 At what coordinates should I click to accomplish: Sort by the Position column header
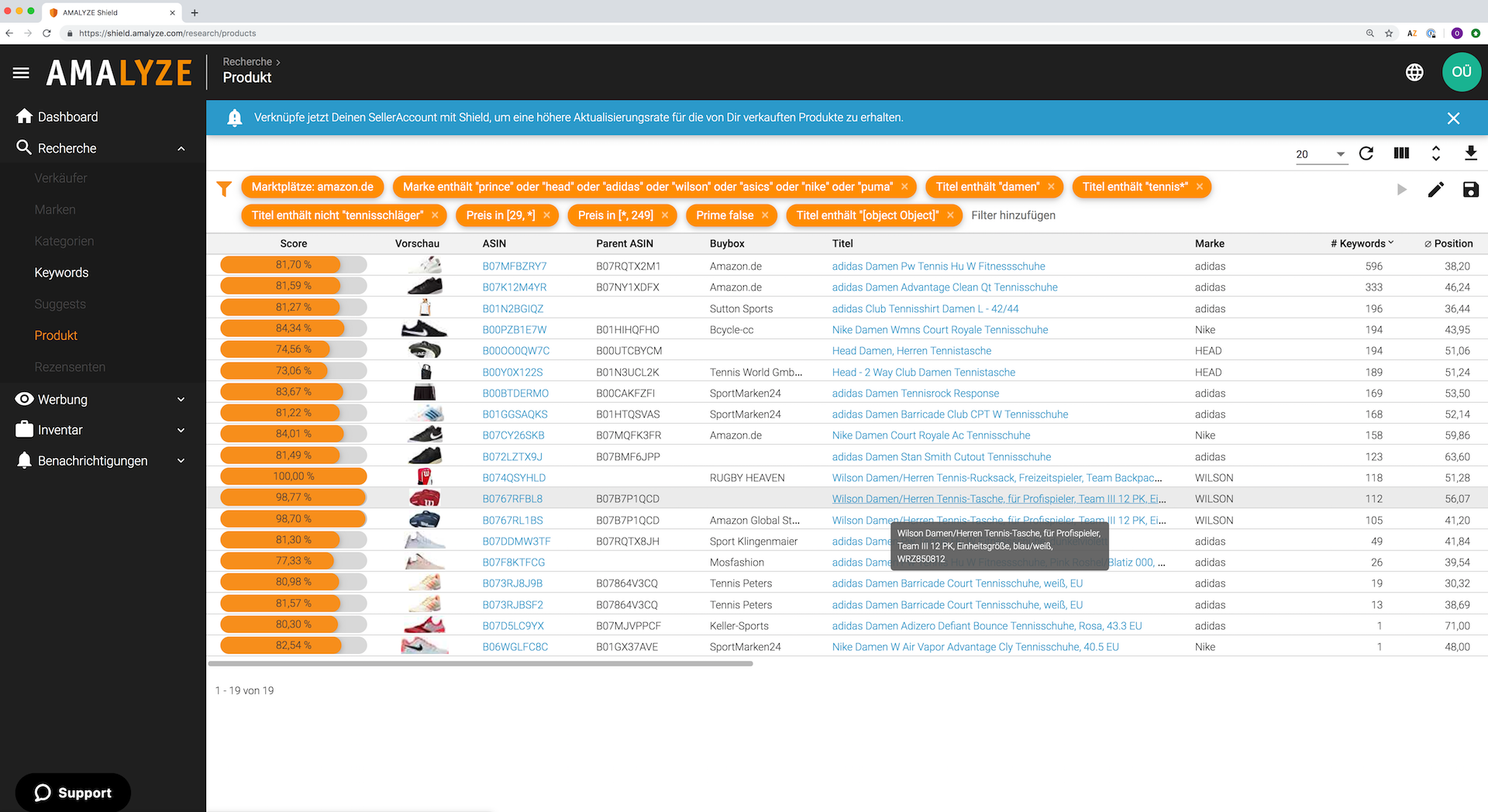[x=1448, y=243]
